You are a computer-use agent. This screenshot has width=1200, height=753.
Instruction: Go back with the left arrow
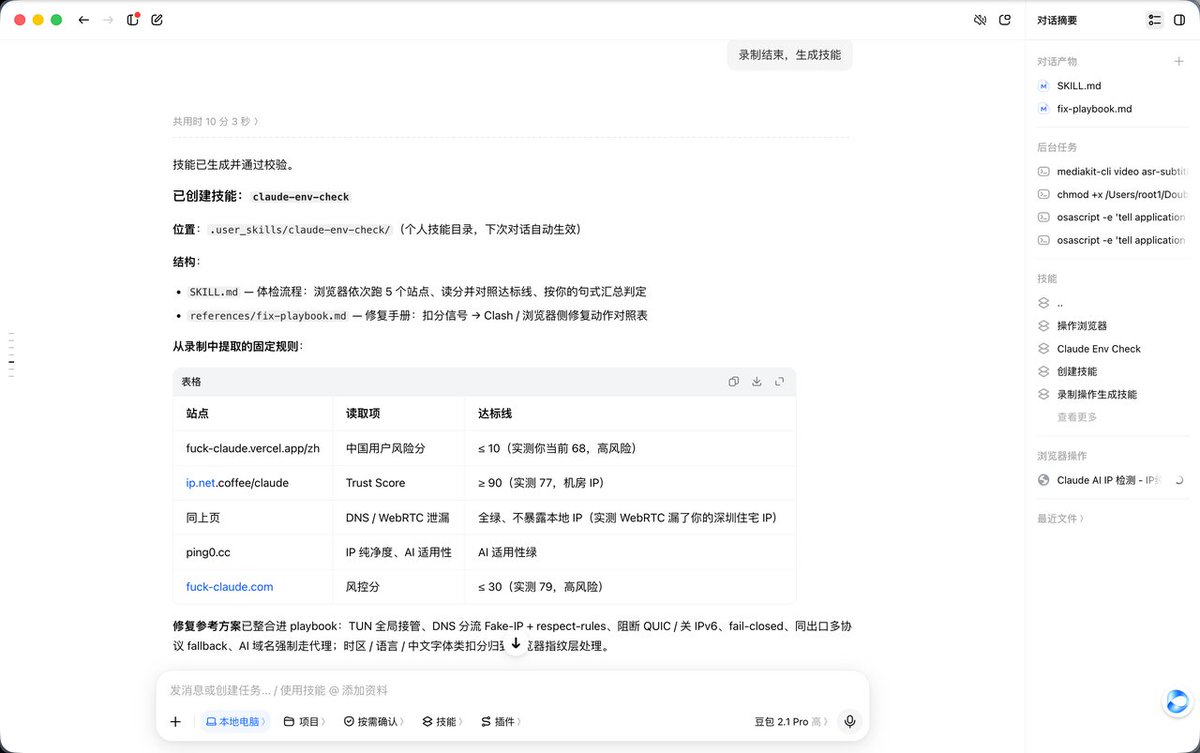tap(83, 20)
